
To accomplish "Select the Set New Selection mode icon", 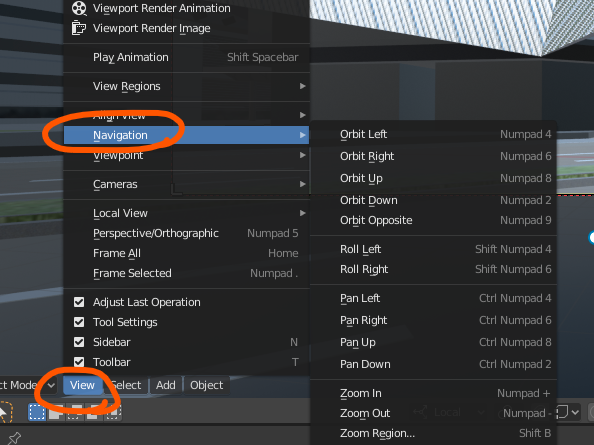I will [37, 412].
